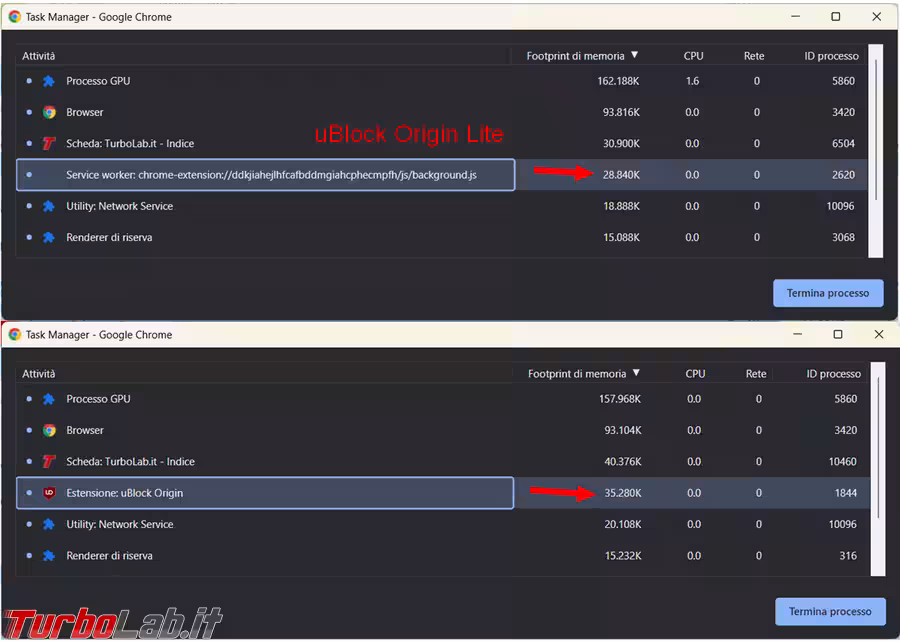The image size is (900, 642).
Task: Click memory value 30.900K
Action: [x=621, y=143]
